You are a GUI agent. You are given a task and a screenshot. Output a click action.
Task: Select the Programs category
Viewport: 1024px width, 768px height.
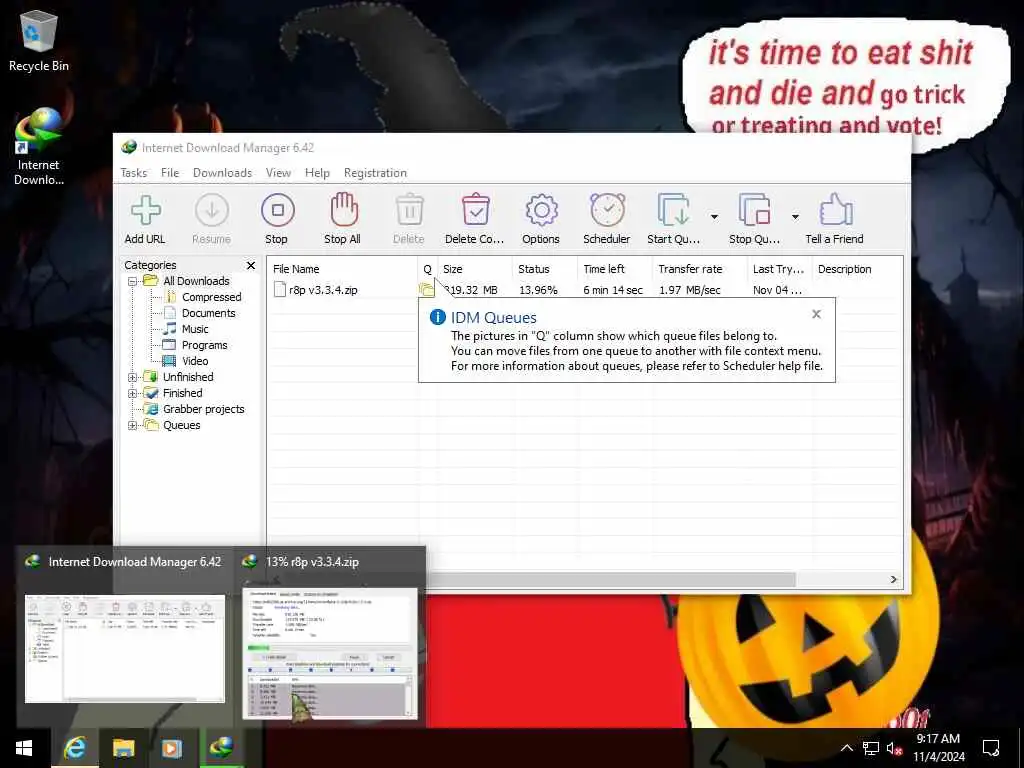point(204,345)
